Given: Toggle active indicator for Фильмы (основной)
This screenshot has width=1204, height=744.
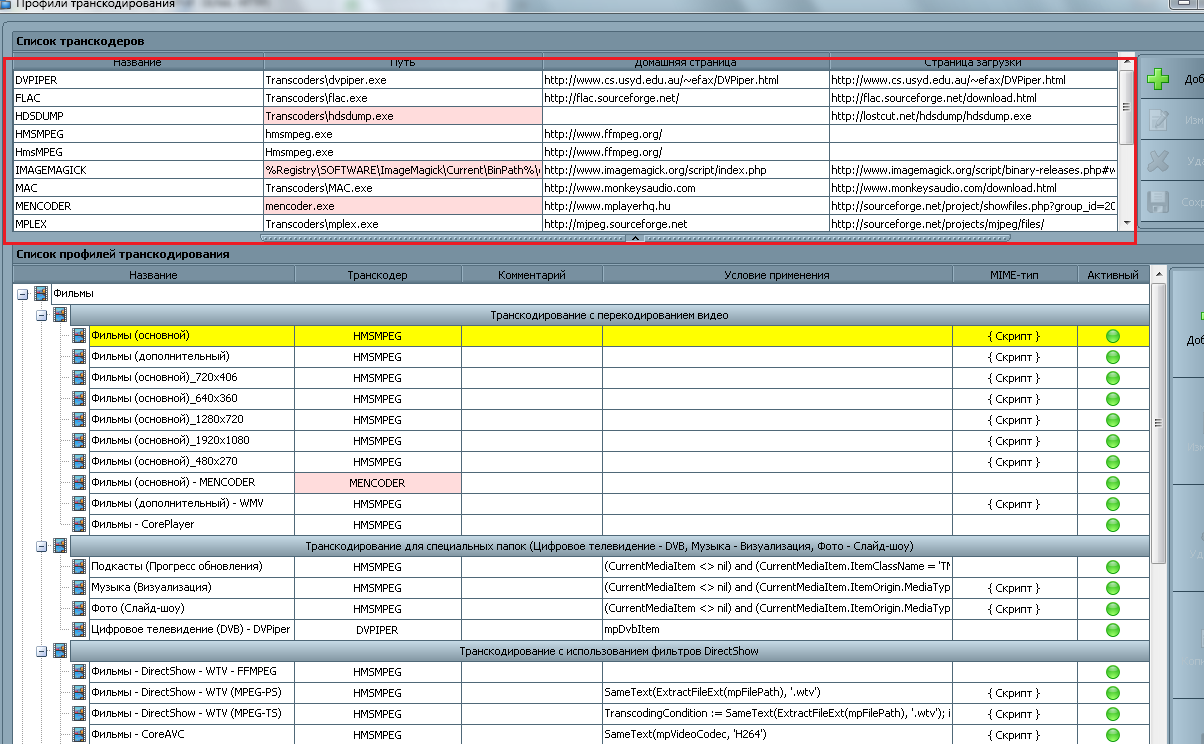Looking at the screenshot, I should pyautogui.click(x=1113, y=336).
